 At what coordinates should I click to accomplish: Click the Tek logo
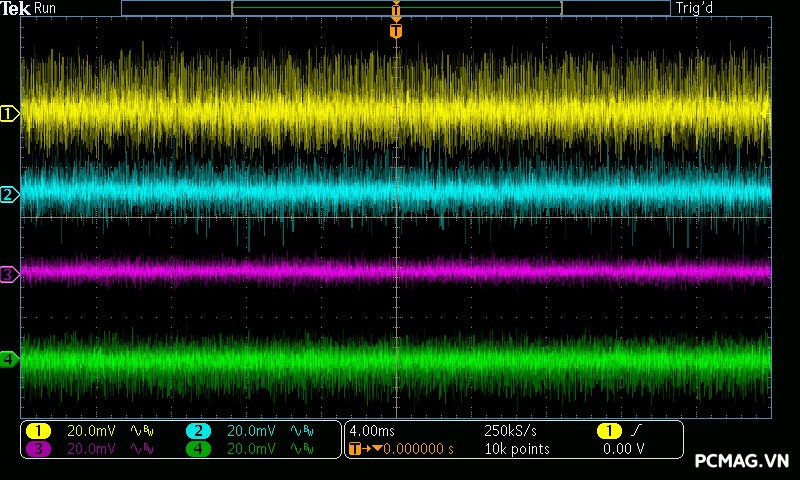(x=15, y=8)
